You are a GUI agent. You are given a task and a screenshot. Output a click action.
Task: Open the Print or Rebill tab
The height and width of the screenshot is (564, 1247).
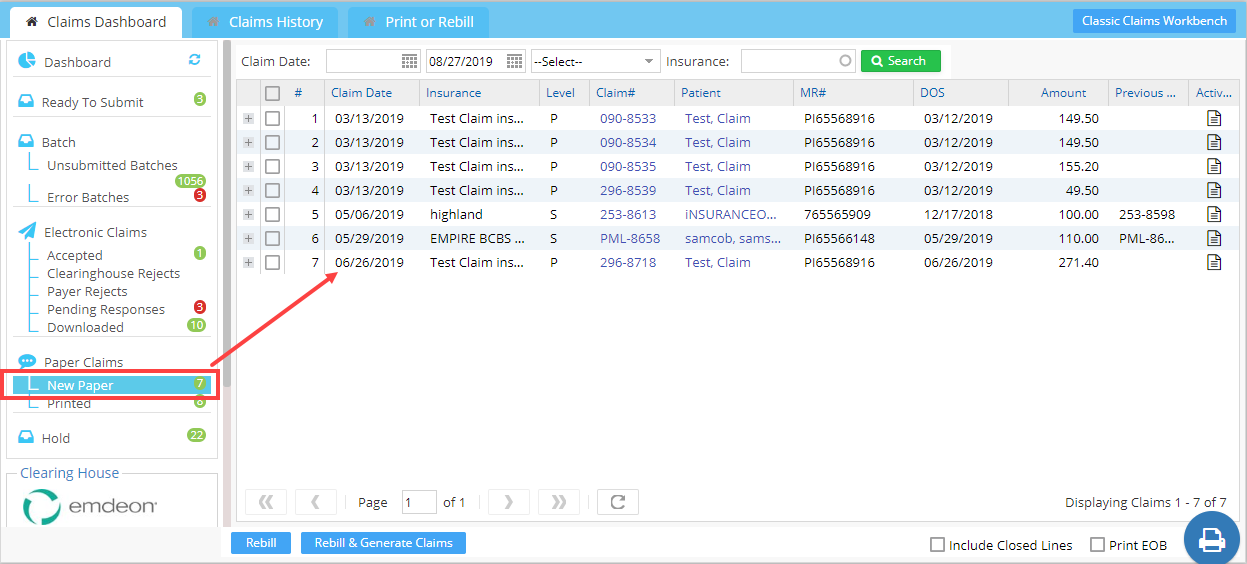[x=418, y=22]
